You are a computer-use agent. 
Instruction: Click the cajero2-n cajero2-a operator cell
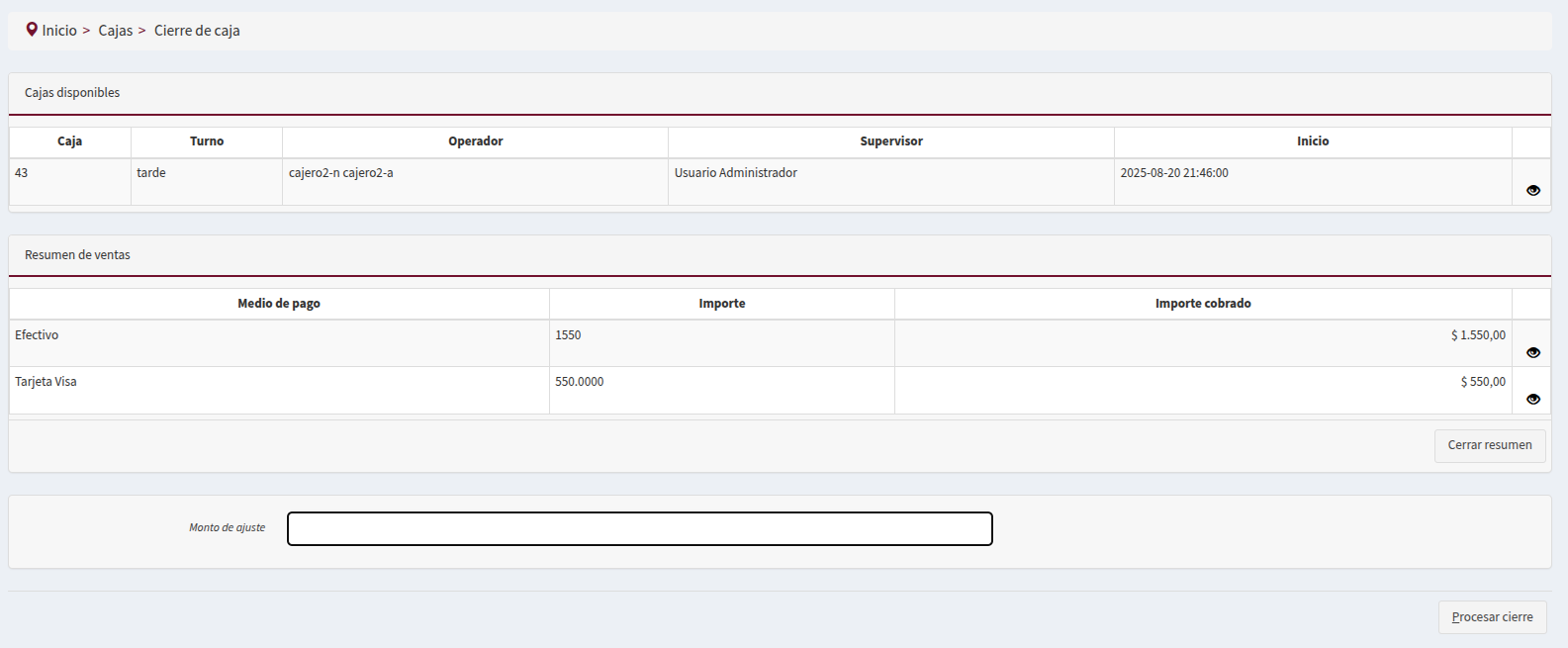tap(340, 173)
